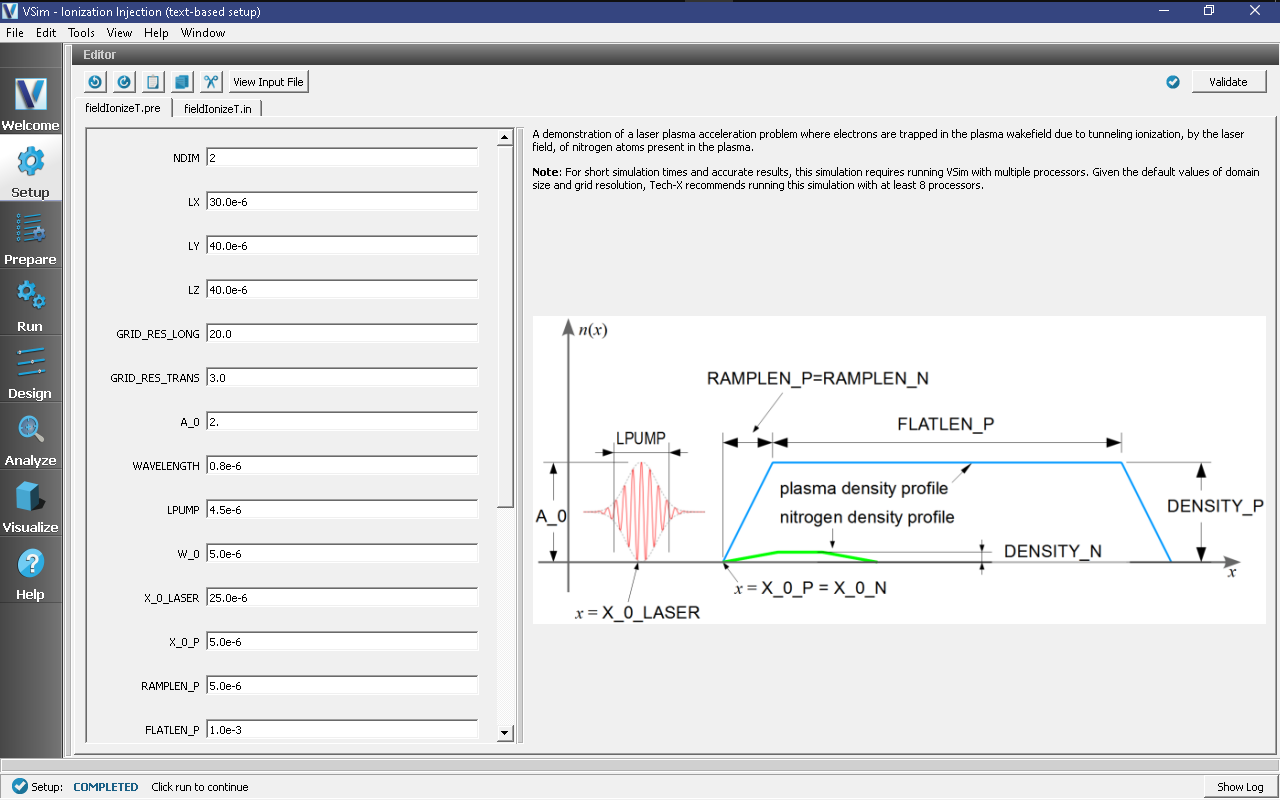Viewport: 1280px width, 800px height.
Task: Click the 'COMPLETED' status text
Action: point(106,787)
